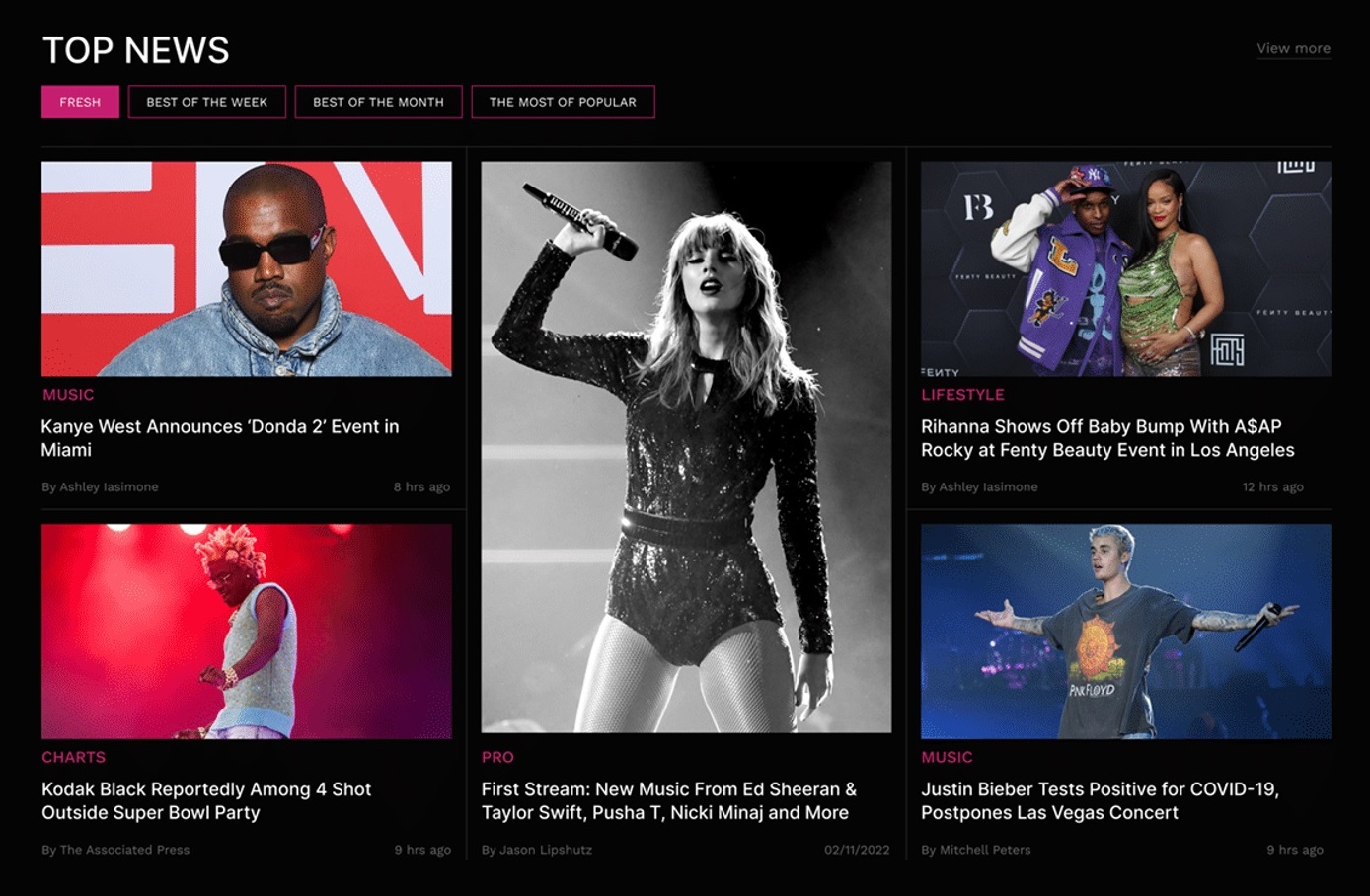Click the Justin Bieber stage photo
Viewport: 1370px width, 896px height.
(x=1125, y=631)
